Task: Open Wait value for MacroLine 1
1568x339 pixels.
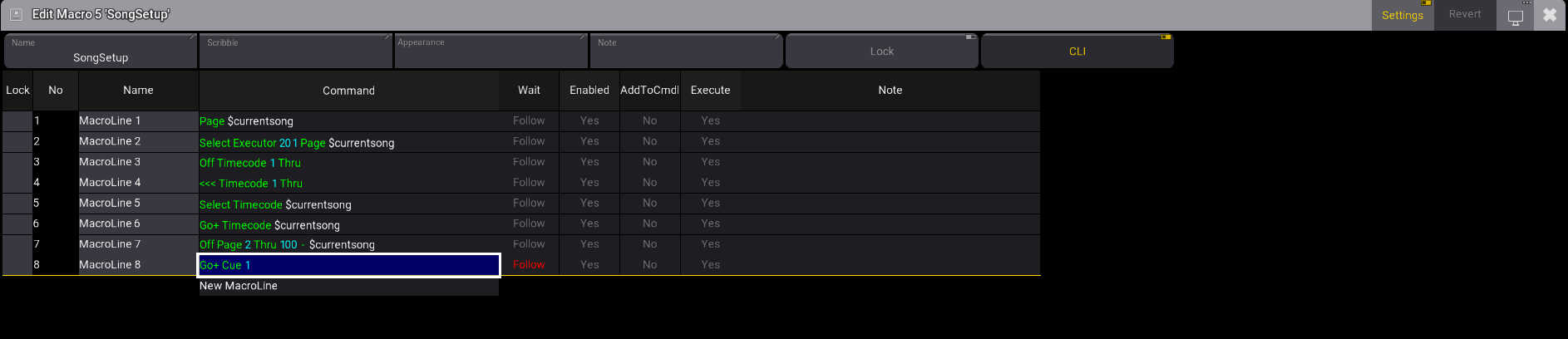Action: coord(529,120)
